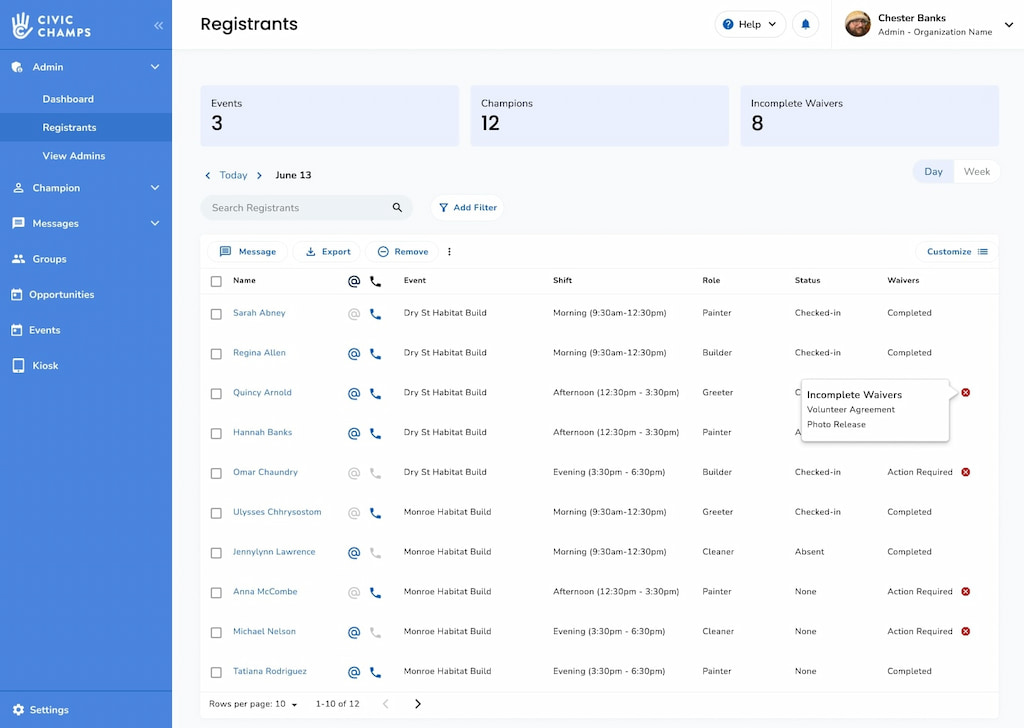Click the incomplete waiver icon for Omar Chaundry
The width and height of the screenshot is (1024, 728).
(965, 472)
